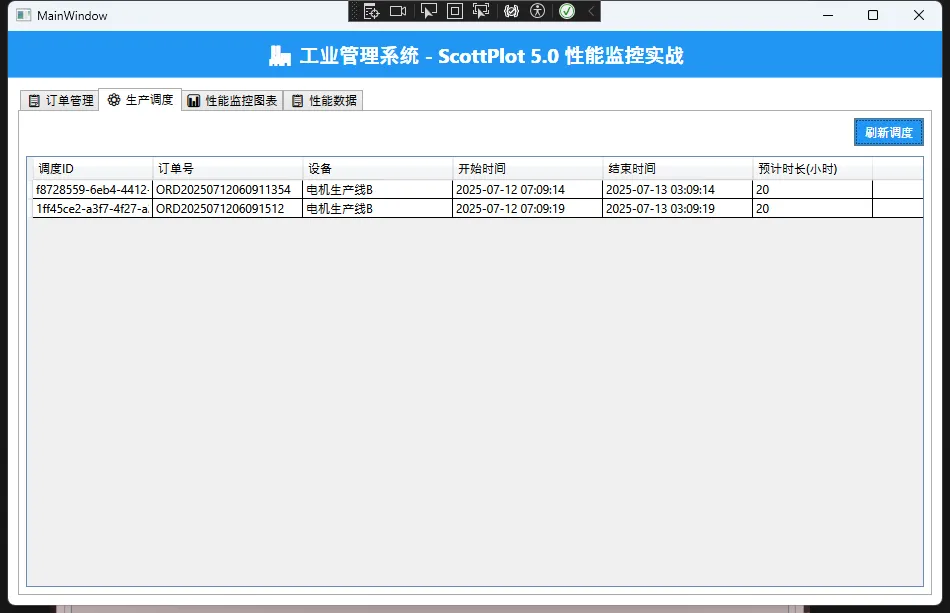Maximize the MainWindow window
Image resolution: width=950 pixels, height=613 pixels.
click(x=873, y=15)
